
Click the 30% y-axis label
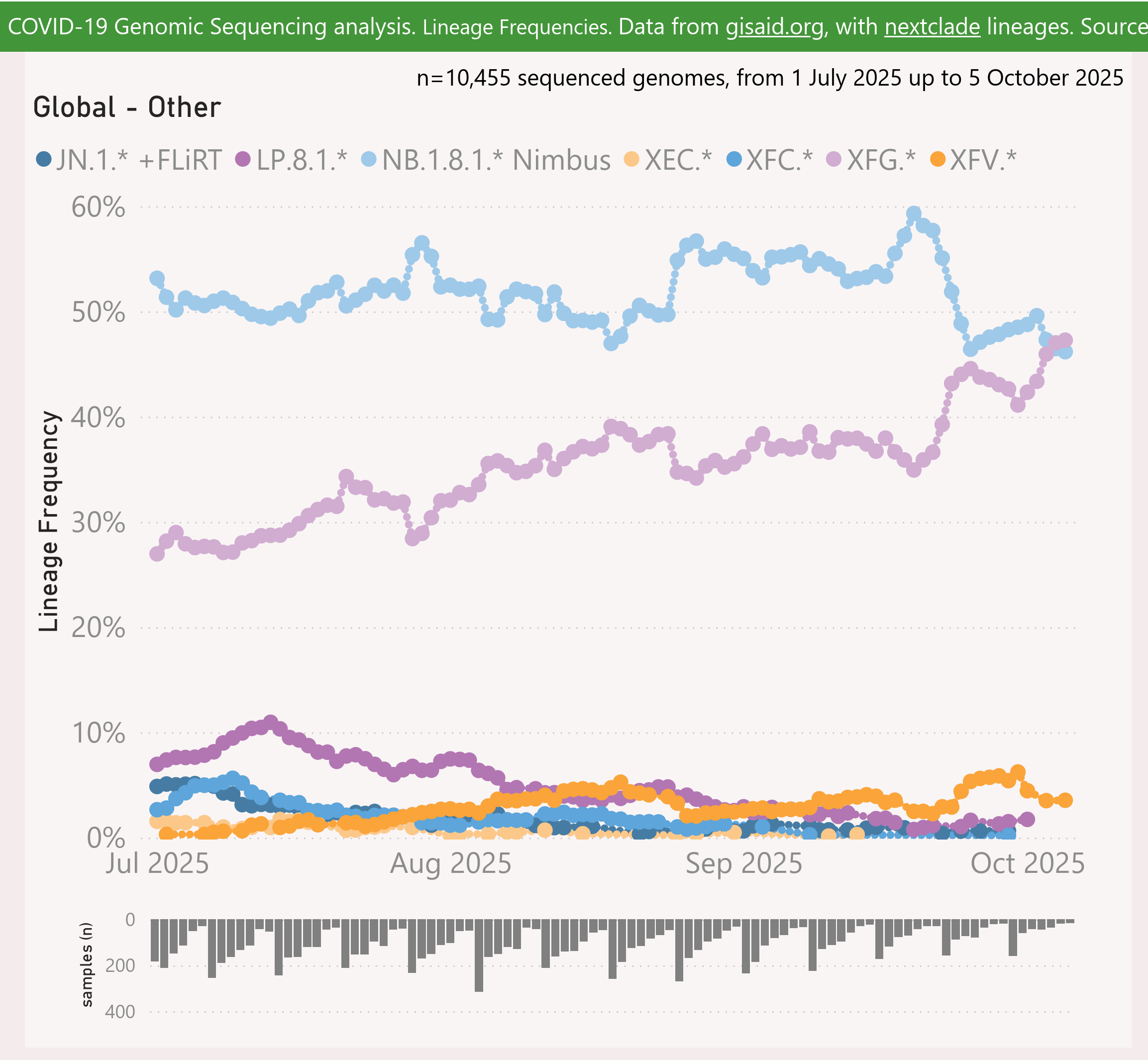pyautogui.click(x=98, y=523)
